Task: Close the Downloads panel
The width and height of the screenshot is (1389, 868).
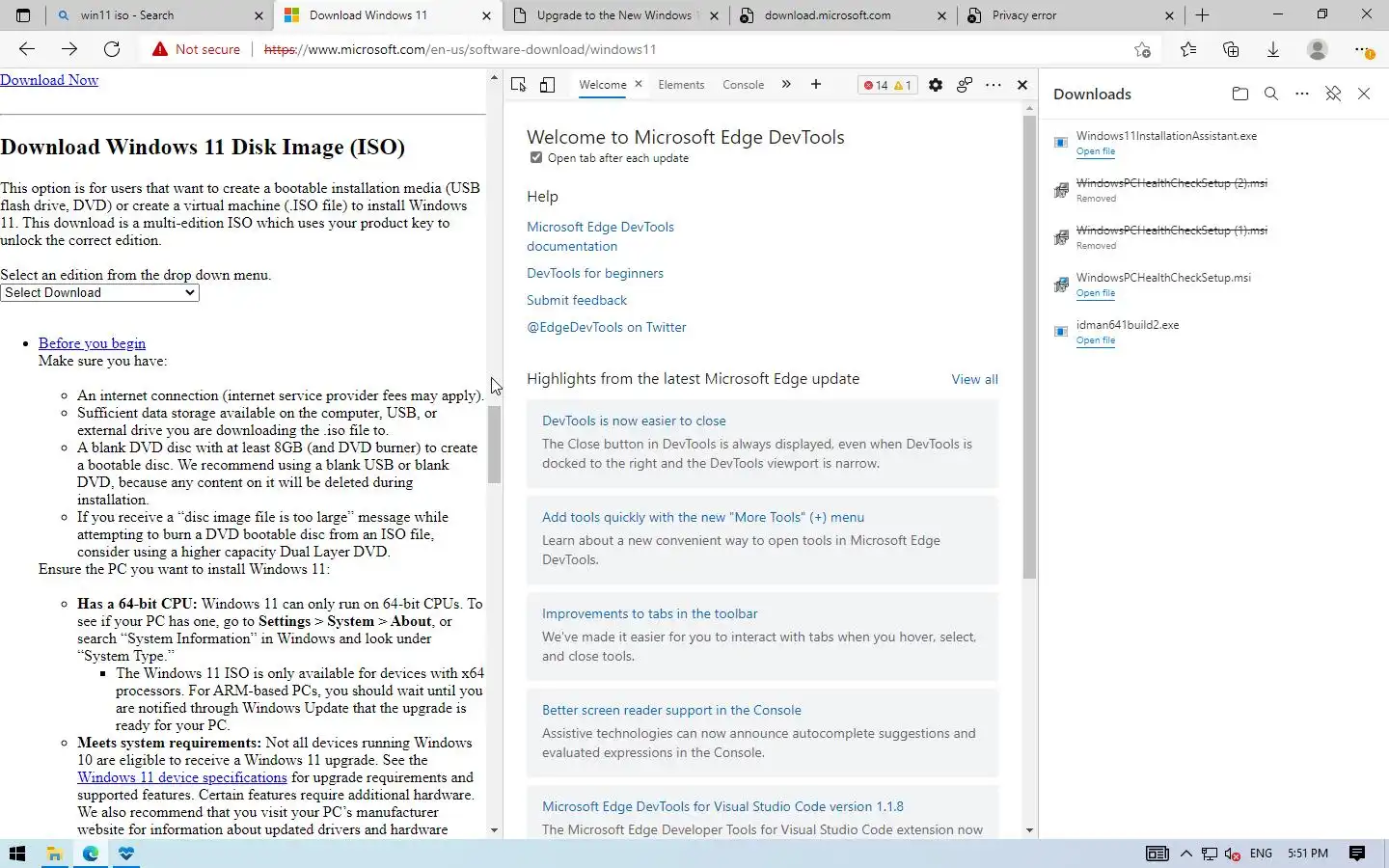Action: pos(1364,94)
